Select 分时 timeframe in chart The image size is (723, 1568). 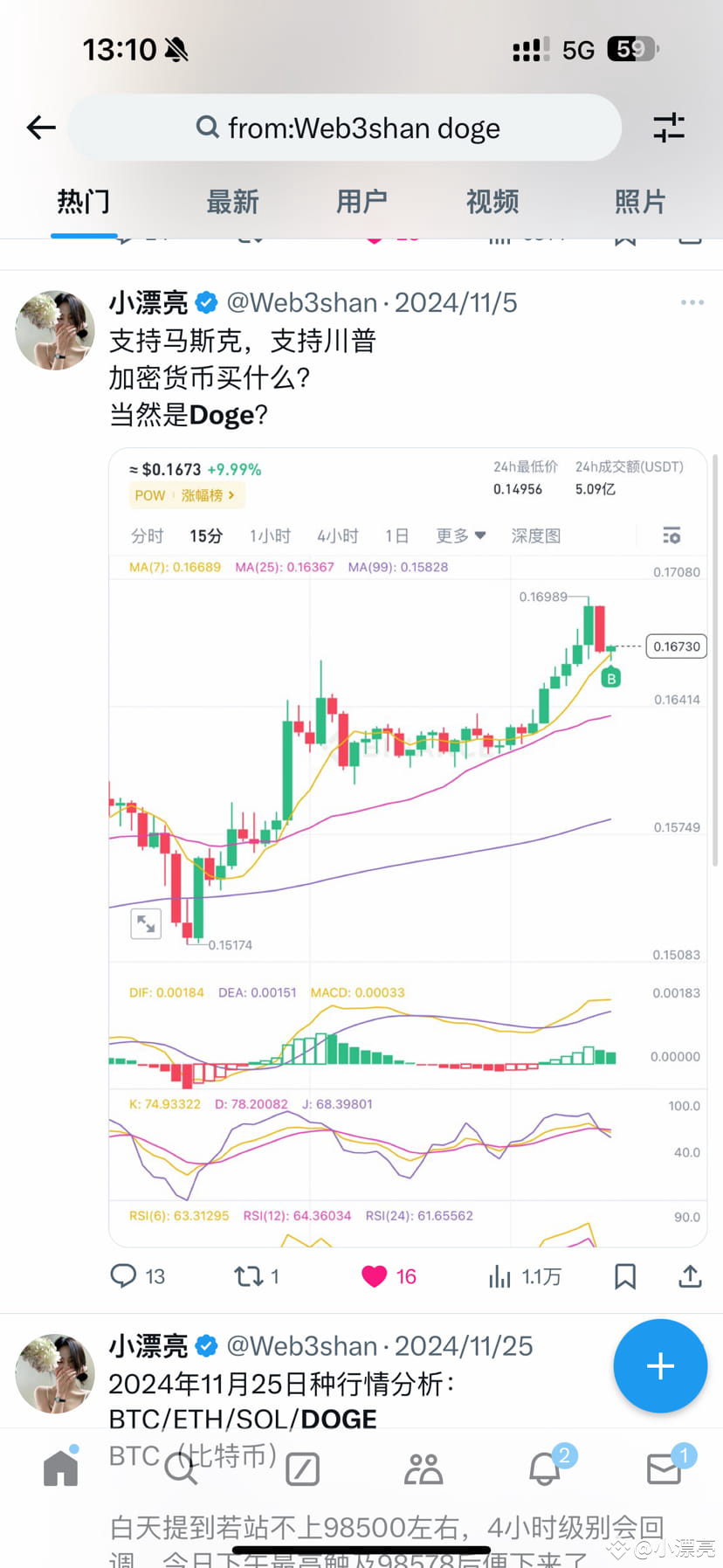point(147,535)
